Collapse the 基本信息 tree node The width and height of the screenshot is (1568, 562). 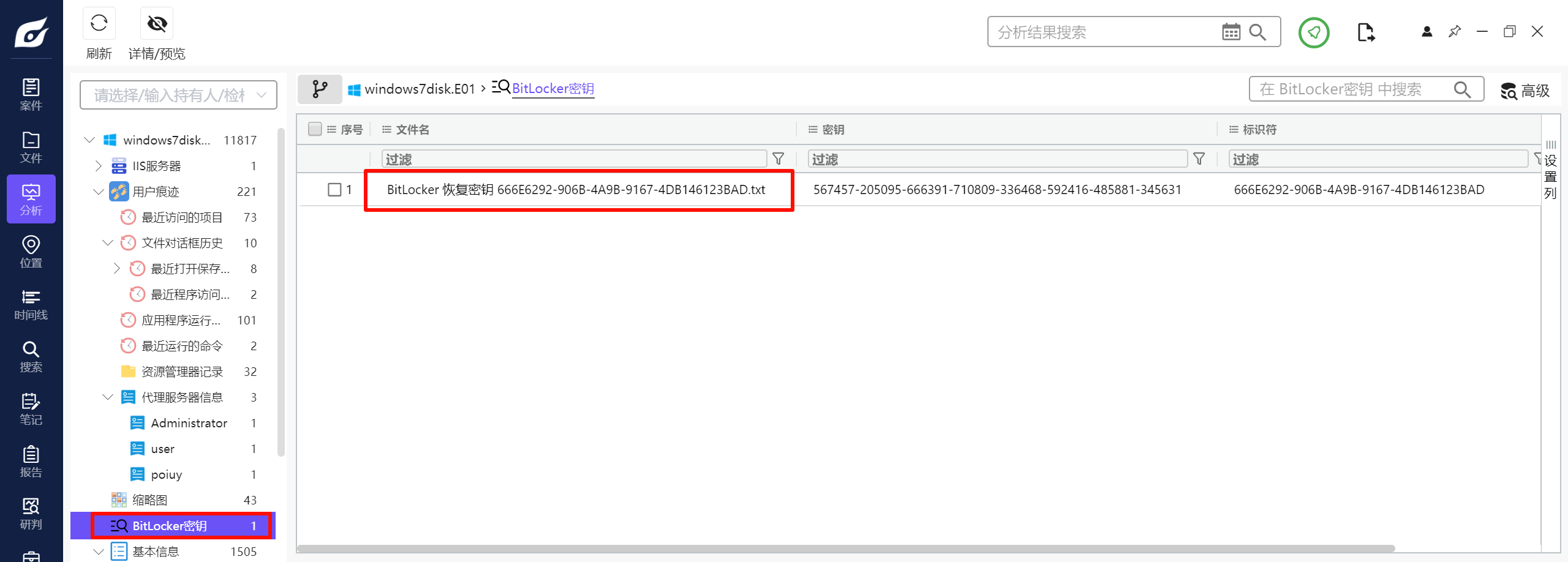click(99, 552)
